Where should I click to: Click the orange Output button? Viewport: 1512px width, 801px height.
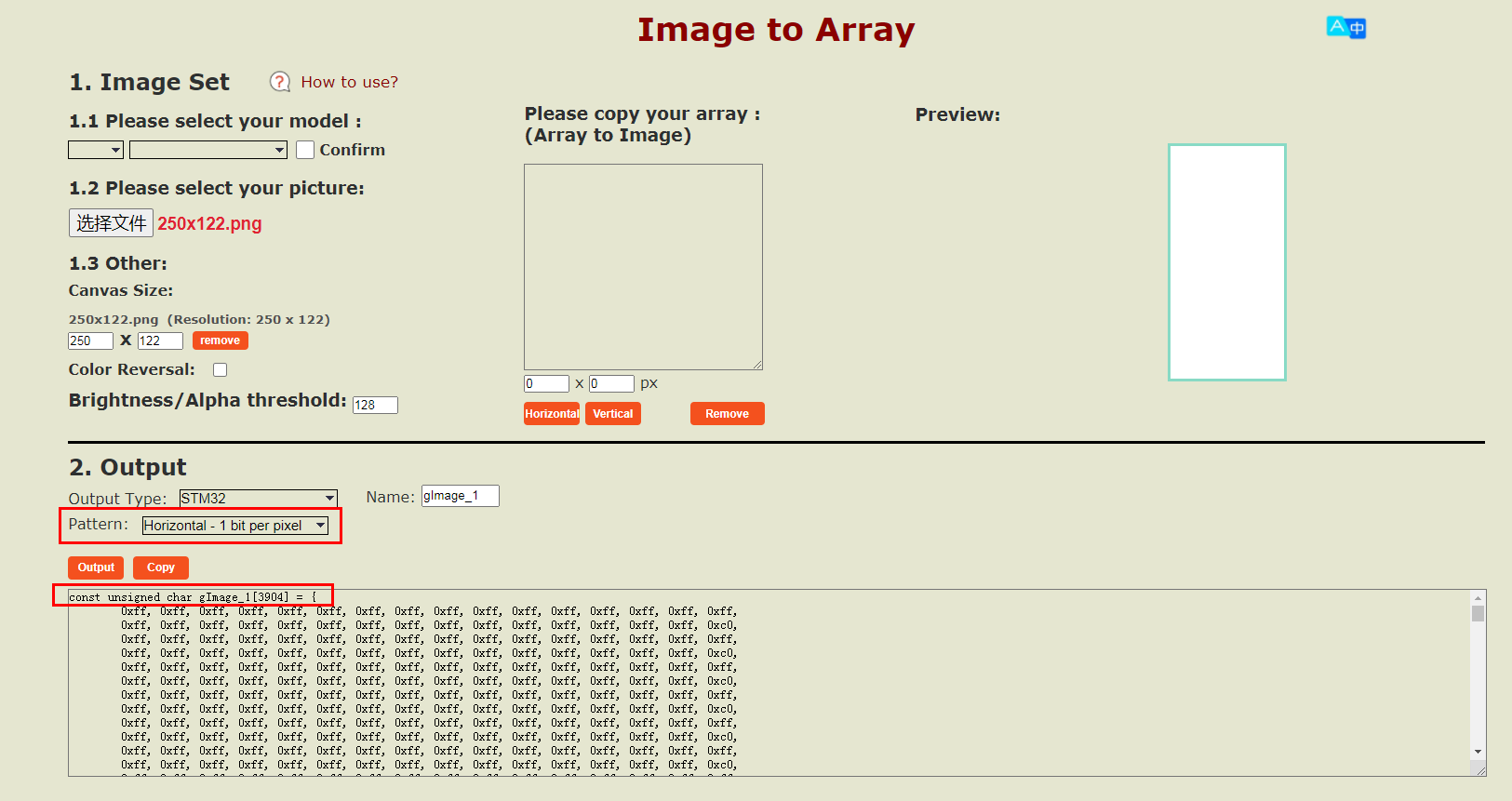(x=96, y=567)
